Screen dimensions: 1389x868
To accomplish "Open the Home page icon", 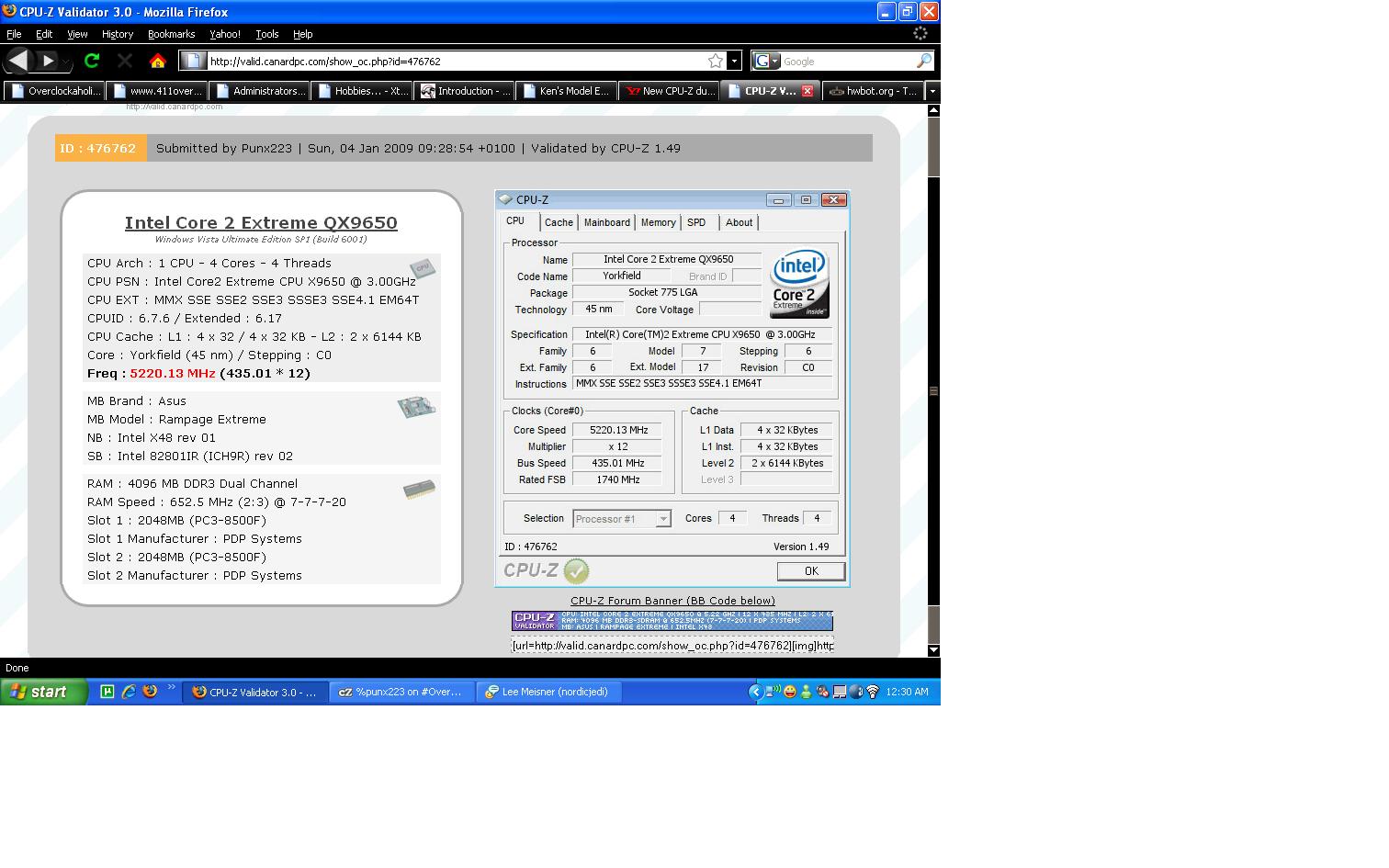I will coord(158,61).
